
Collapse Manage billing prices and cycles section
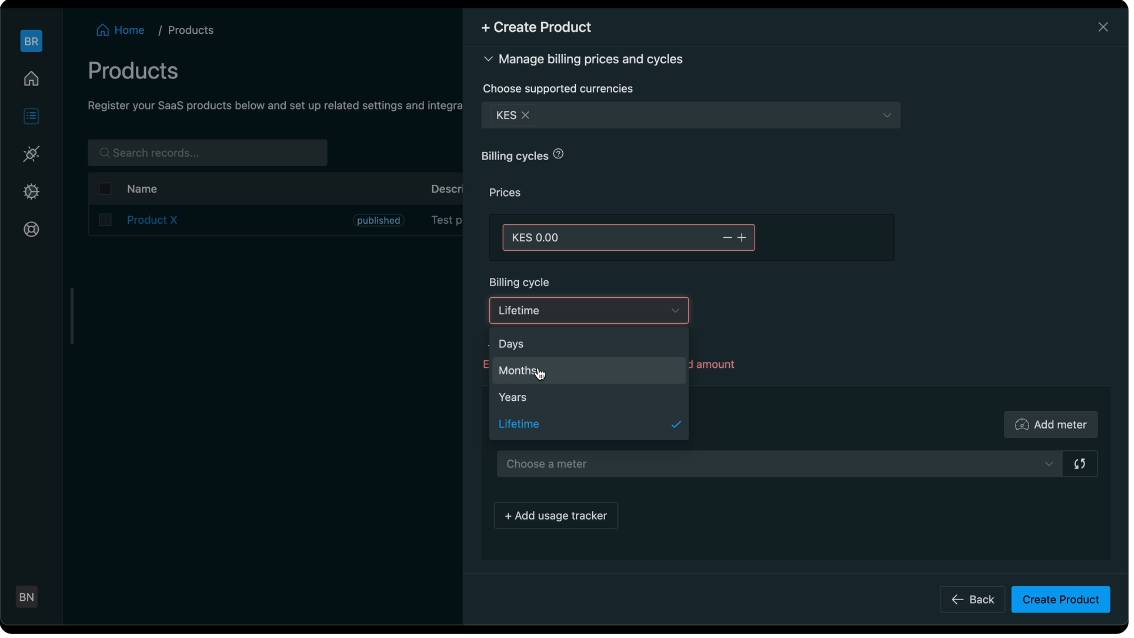point(488,60)
